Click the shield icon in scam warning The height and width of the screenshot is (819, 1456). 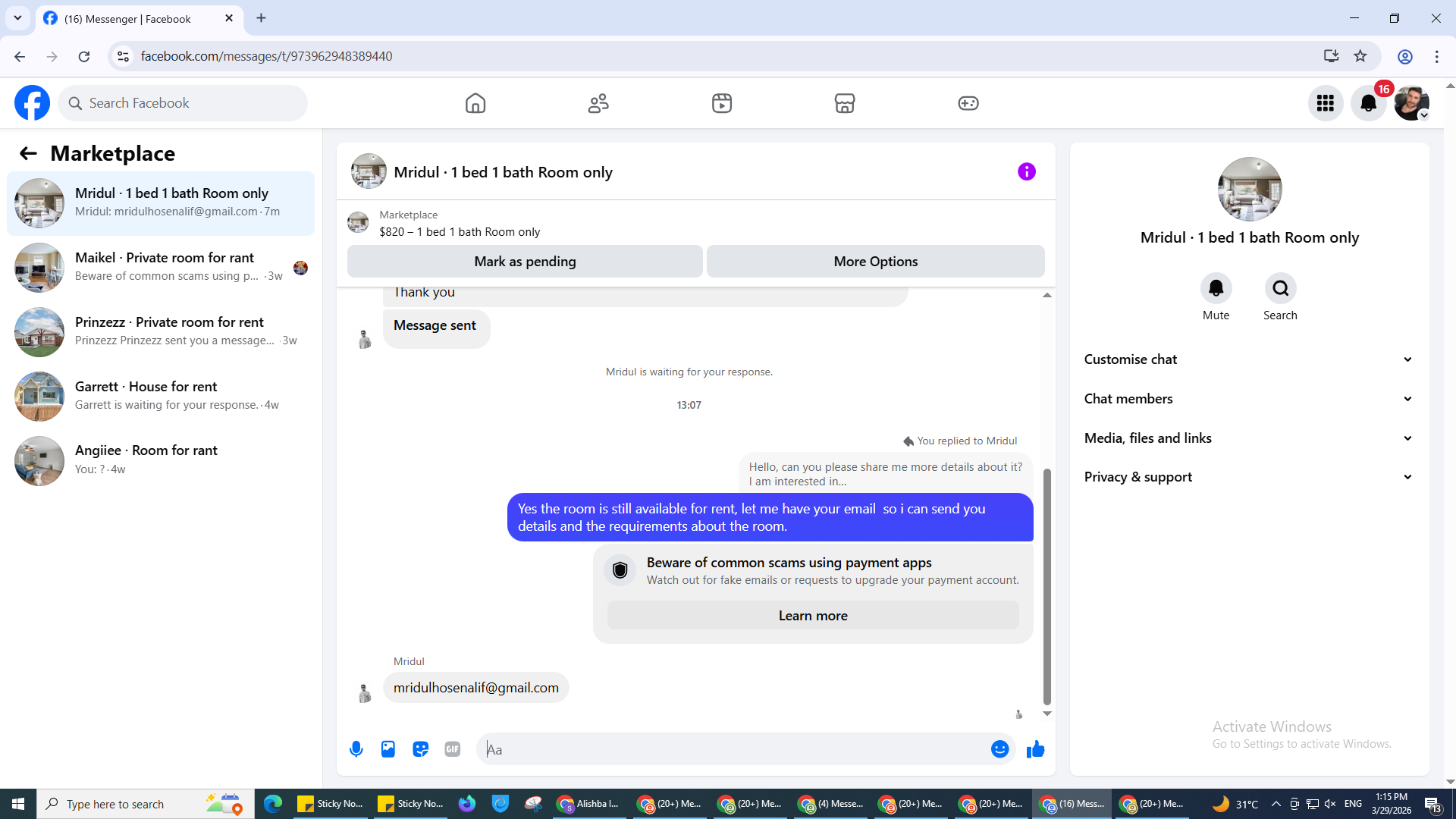[620, 570]
